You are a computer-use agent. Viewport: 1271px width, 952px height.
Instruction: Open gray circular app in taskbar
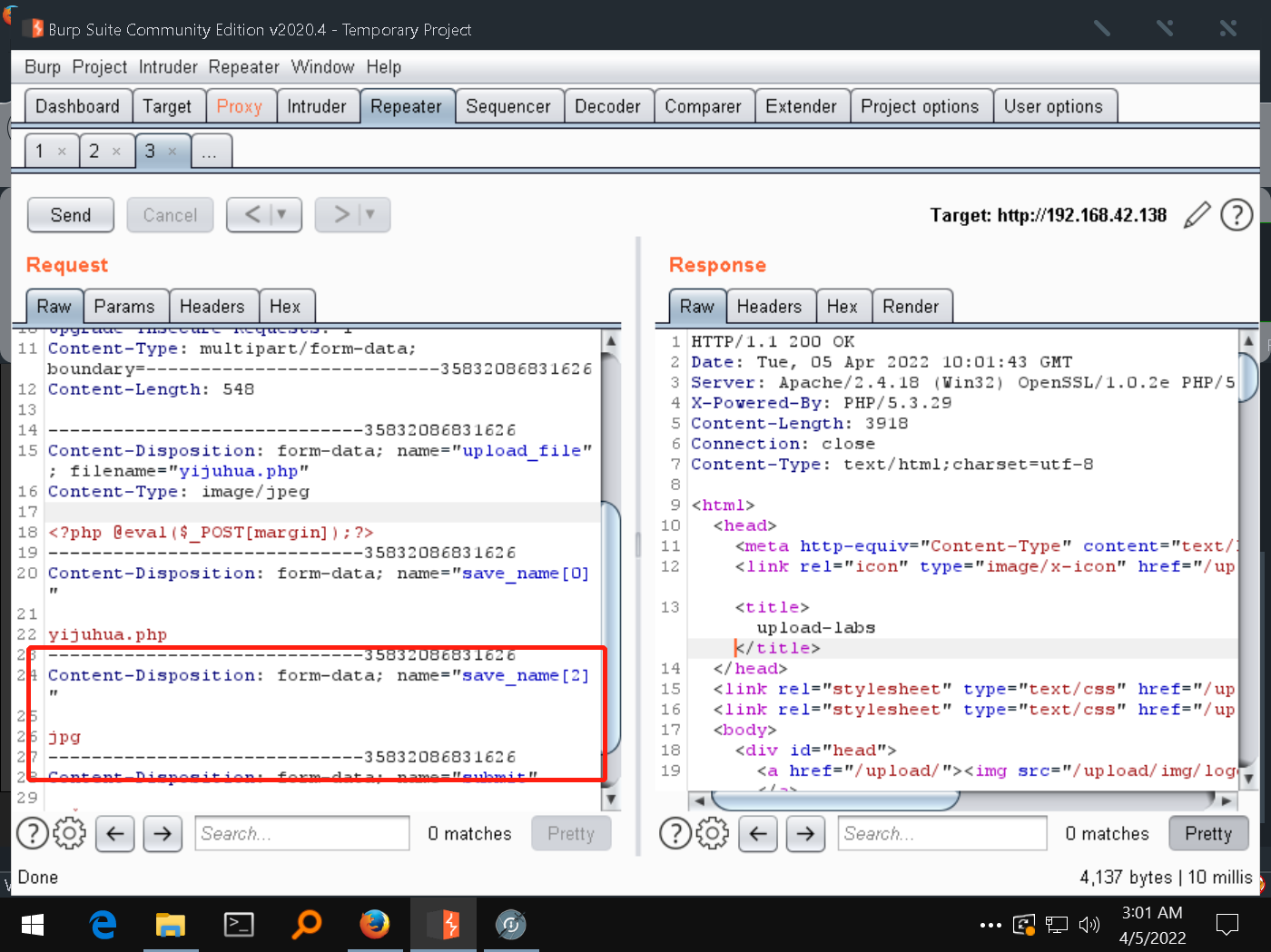point(511,925)
